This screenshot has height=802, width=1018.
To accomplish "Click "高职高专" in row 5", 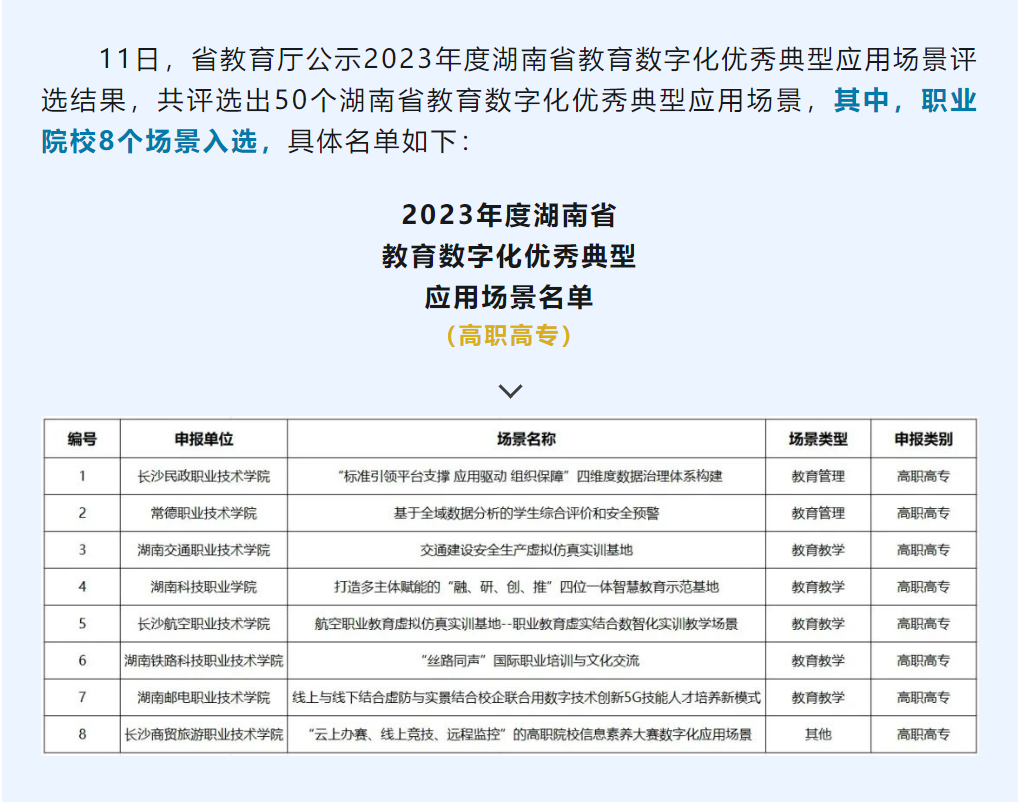I will coord(923,624).
